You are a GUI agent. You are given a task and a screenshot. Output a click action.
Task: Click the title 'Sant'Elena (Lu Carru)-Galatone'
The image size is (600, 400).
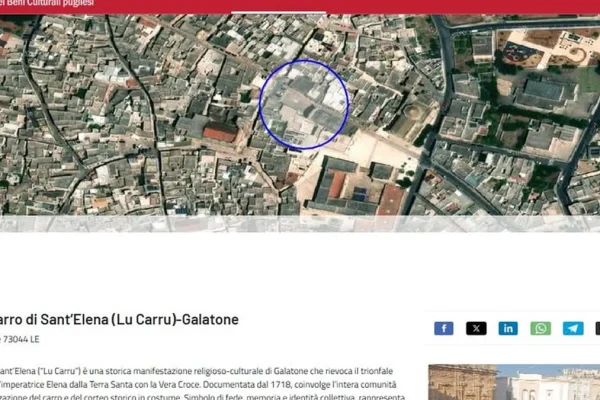[x=139, y=319]
